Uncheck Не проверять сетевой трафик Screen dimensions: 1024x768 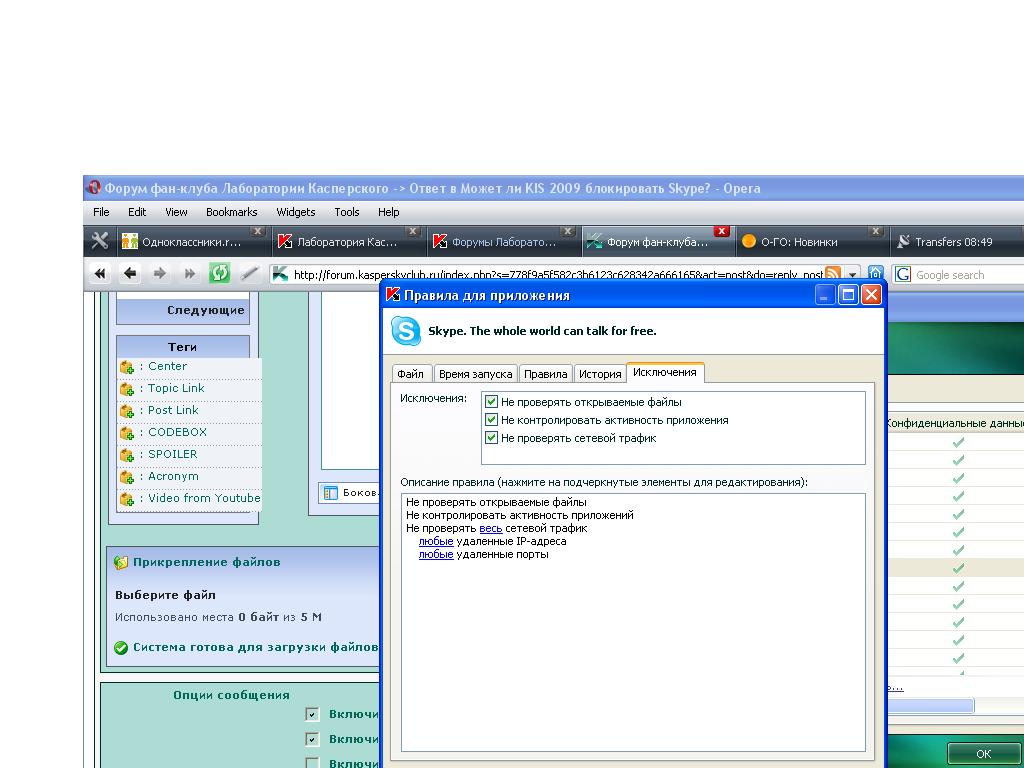pyautogui.click(x=492, y=438)
